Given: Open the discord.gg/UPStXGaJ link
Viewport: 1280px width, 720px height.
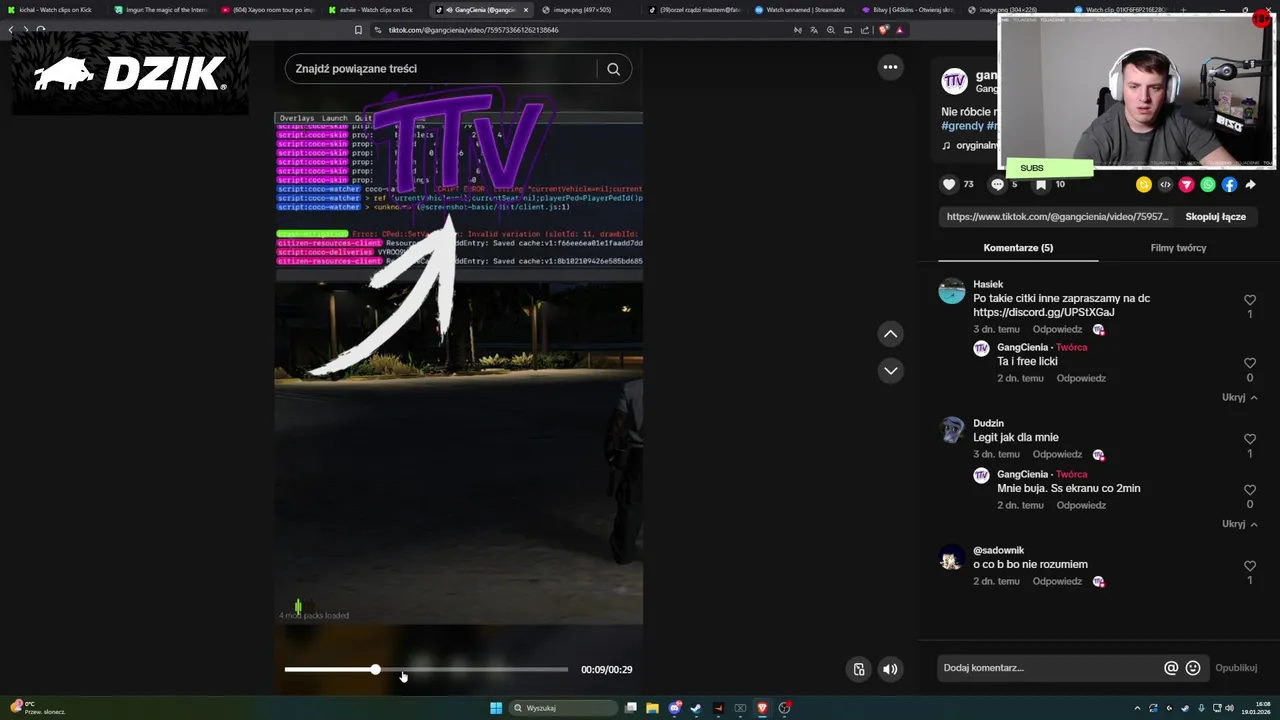Looking at the screenshot, I should tap(1043, 312).
